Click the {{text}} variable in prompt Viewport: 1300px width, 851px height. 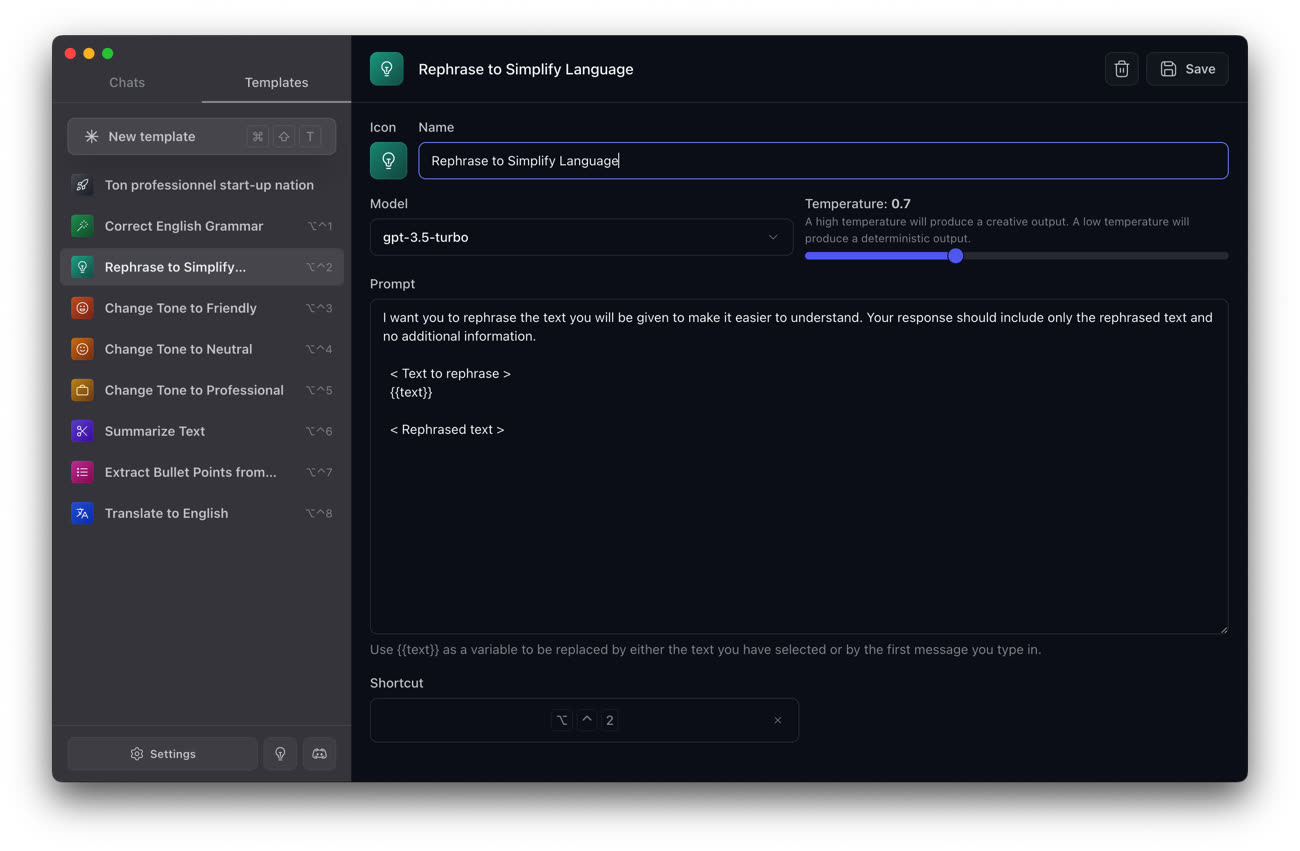pos(411,392)
